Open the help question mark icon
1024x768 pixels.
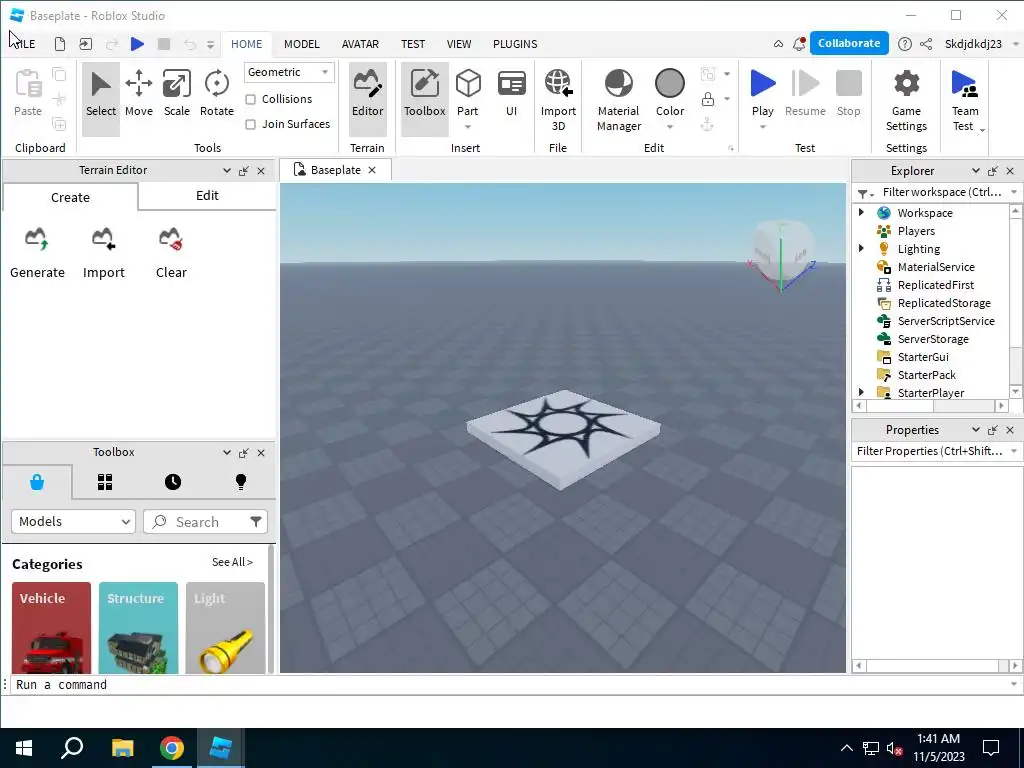click(904, 44)
